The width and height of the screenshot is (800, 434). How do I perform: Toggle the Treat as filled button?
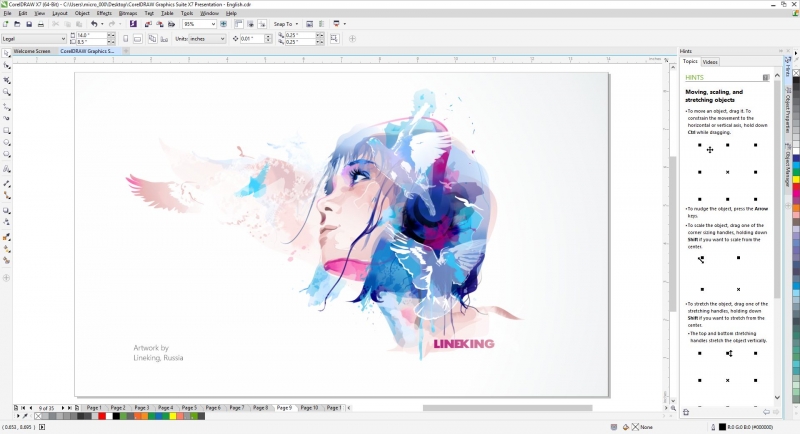coord(333,38)
